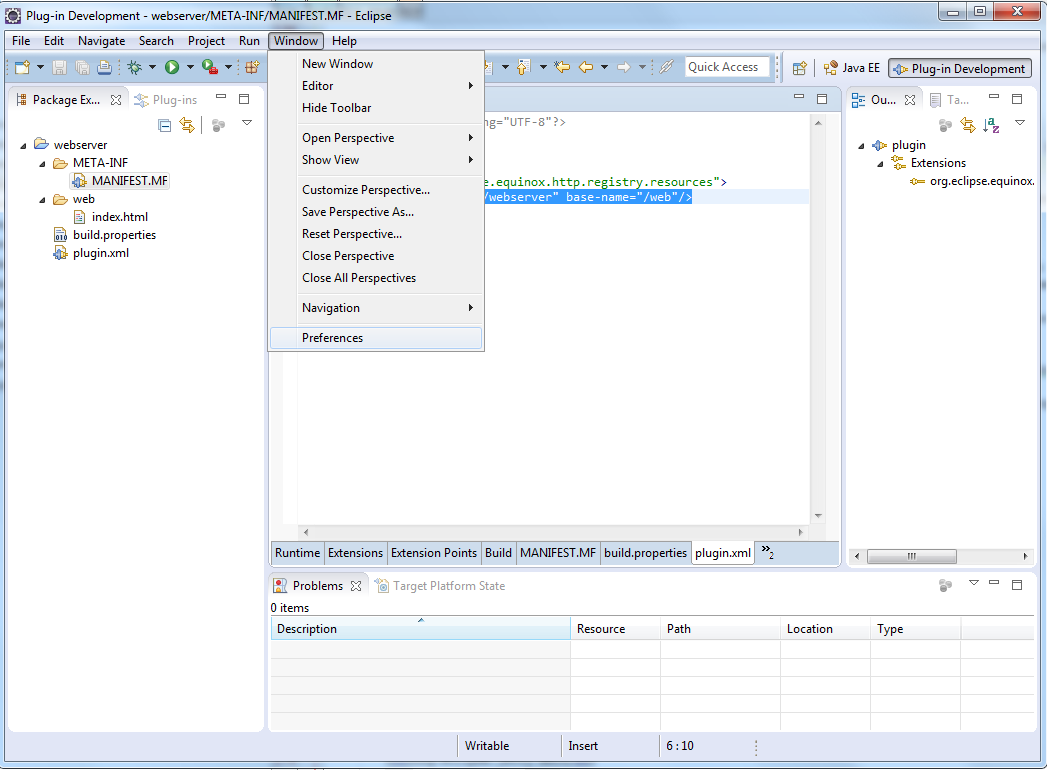Click the editor vertical scrollbar down arrow
The image size is (1047, 770).
(818, 516)
